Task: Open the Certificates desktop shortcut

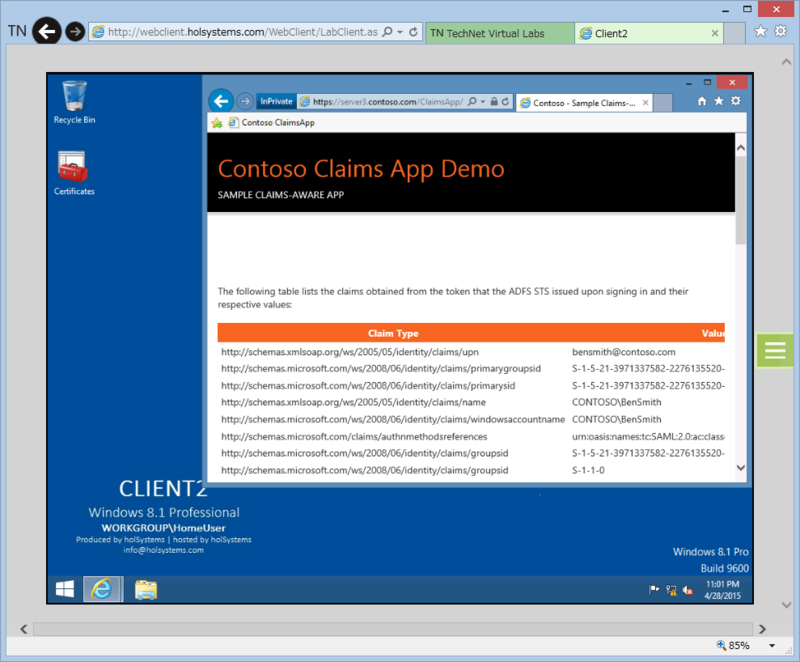Action: (74, 173)
